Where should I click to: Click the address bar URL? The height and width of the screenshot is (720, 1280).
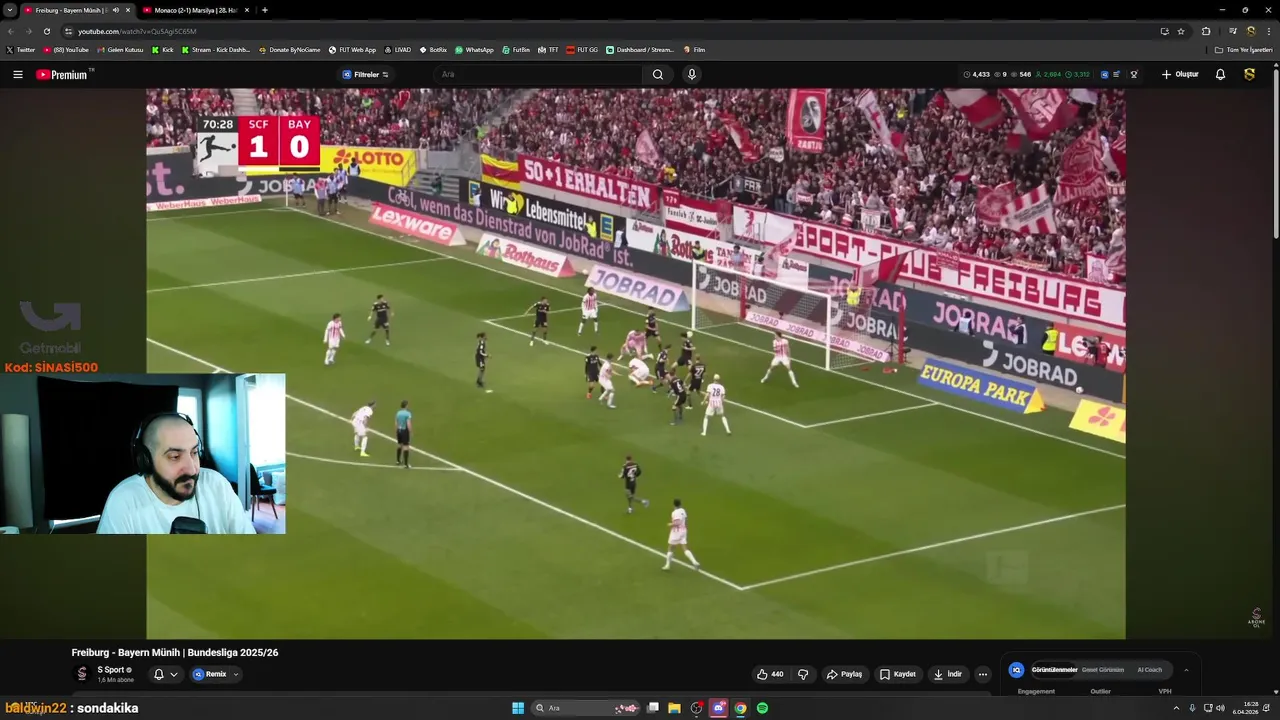137,31
